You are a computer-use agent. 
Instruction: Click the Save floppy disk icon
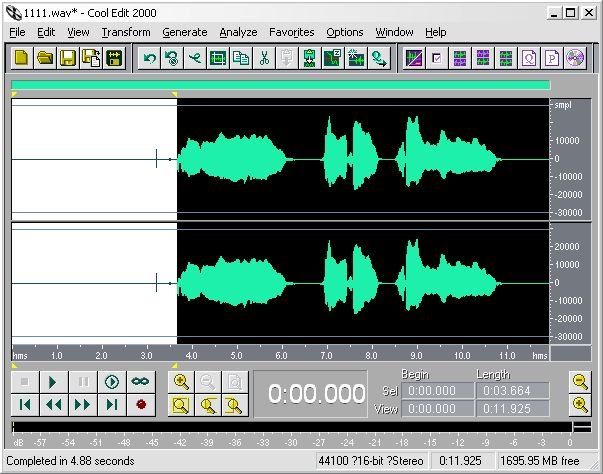coord(68,58)
